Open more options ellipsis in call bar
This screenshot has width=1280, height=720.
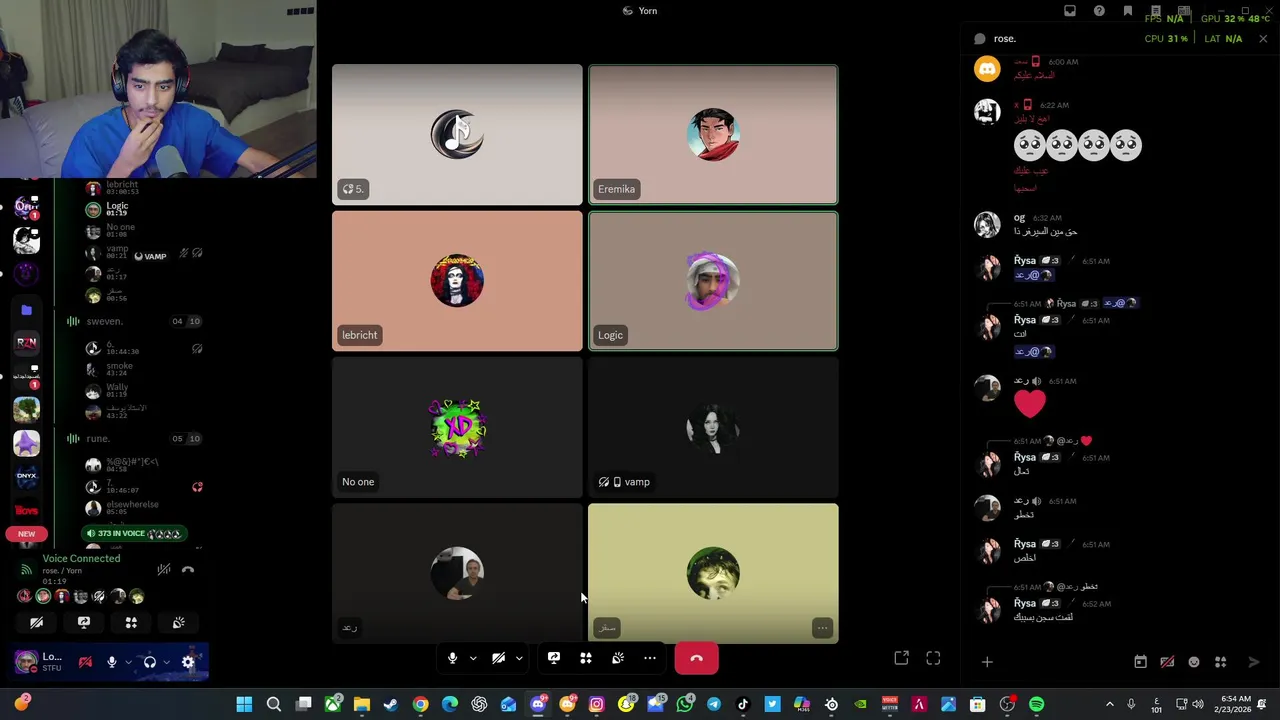pos(650,658)
